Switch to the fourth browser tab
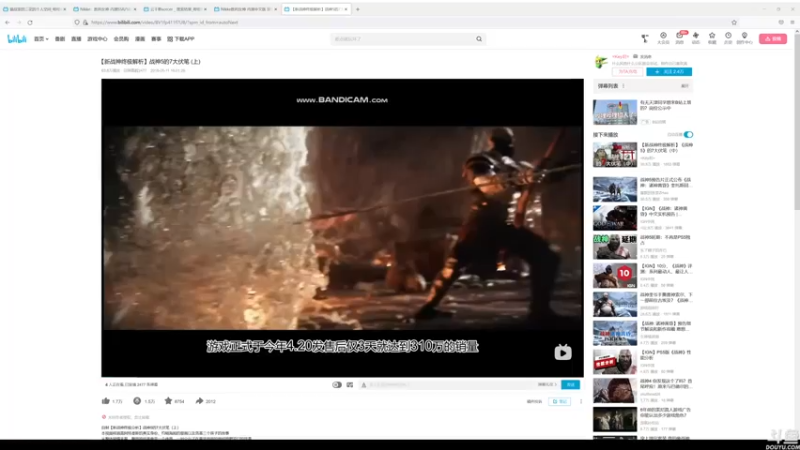This screenshot has height=450, width=800. pyautogui.click(x=245, y=9)
